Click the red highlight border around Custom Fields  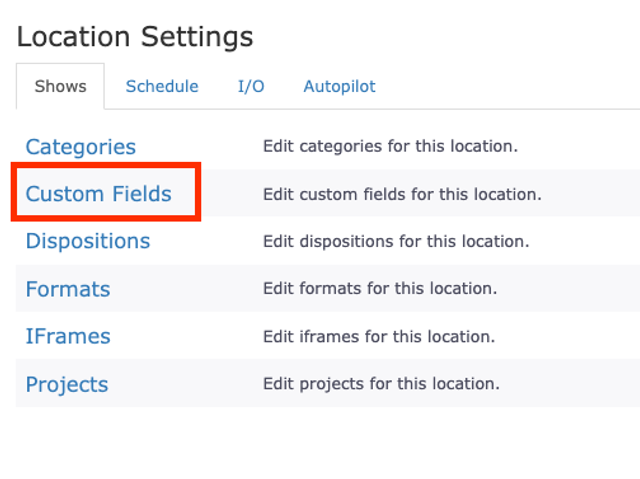(13, 193)
